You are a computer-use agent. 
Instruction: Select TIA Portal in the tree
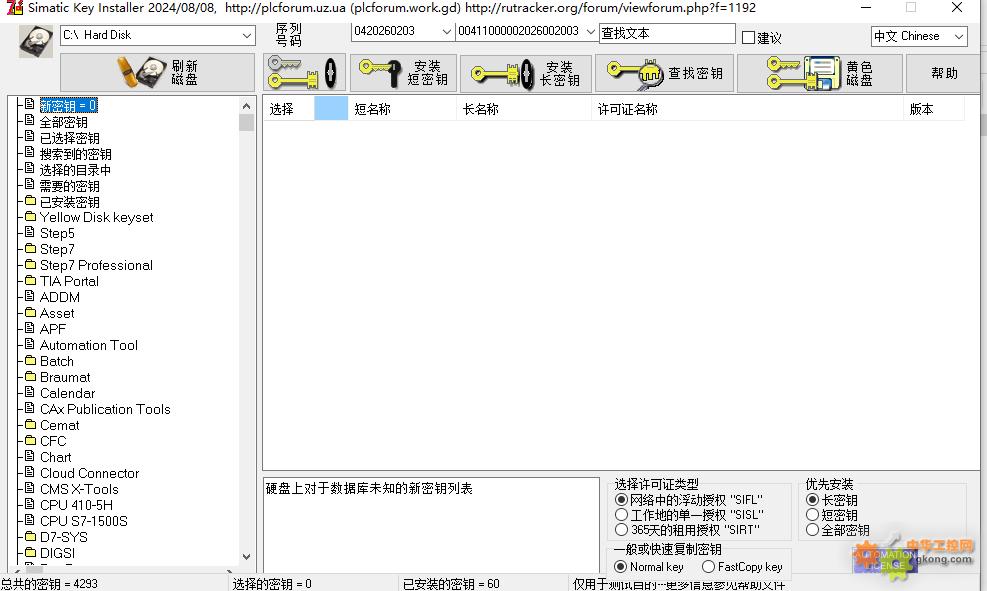click(69, 281)
